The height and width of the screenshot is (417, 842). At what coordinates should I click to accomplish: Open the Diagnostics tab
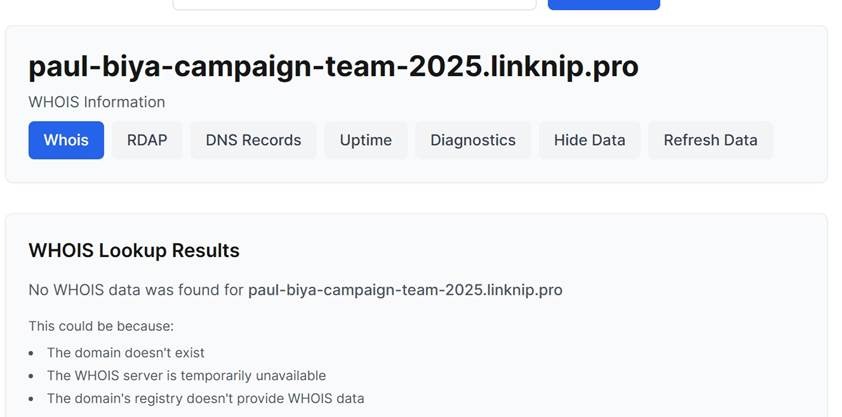[473, 140]
